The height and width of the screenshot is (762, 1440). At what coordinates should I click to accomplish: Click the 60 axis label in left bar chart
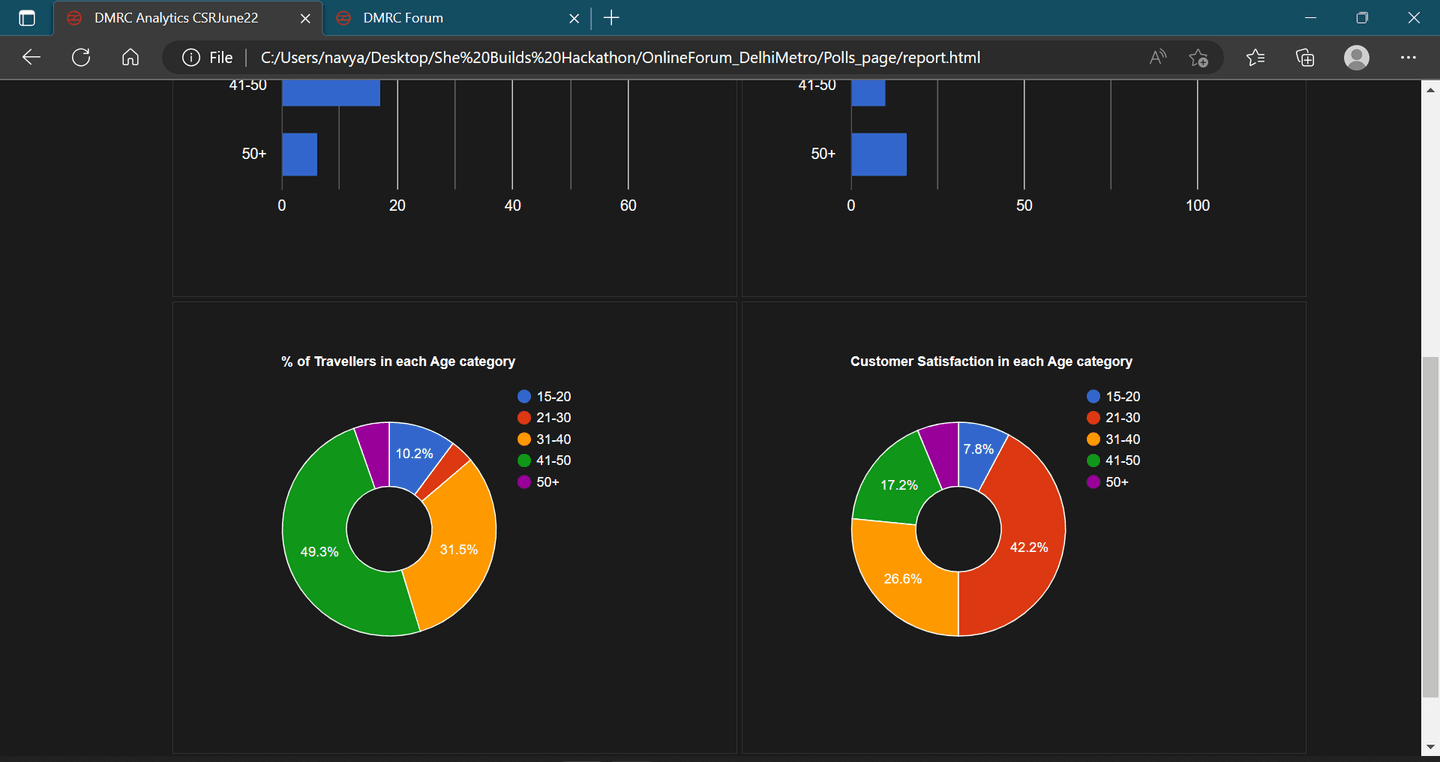pyautogui.click(x=628, y=205)
